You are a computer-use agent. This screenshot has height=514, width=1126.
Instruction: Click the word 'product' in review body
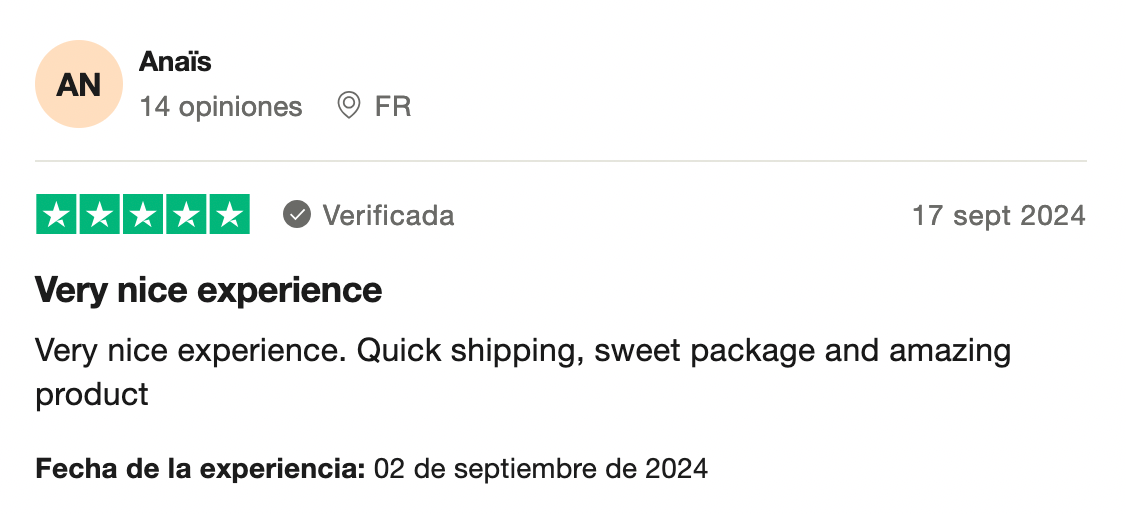pyautogui.click(x=92, y=394)
